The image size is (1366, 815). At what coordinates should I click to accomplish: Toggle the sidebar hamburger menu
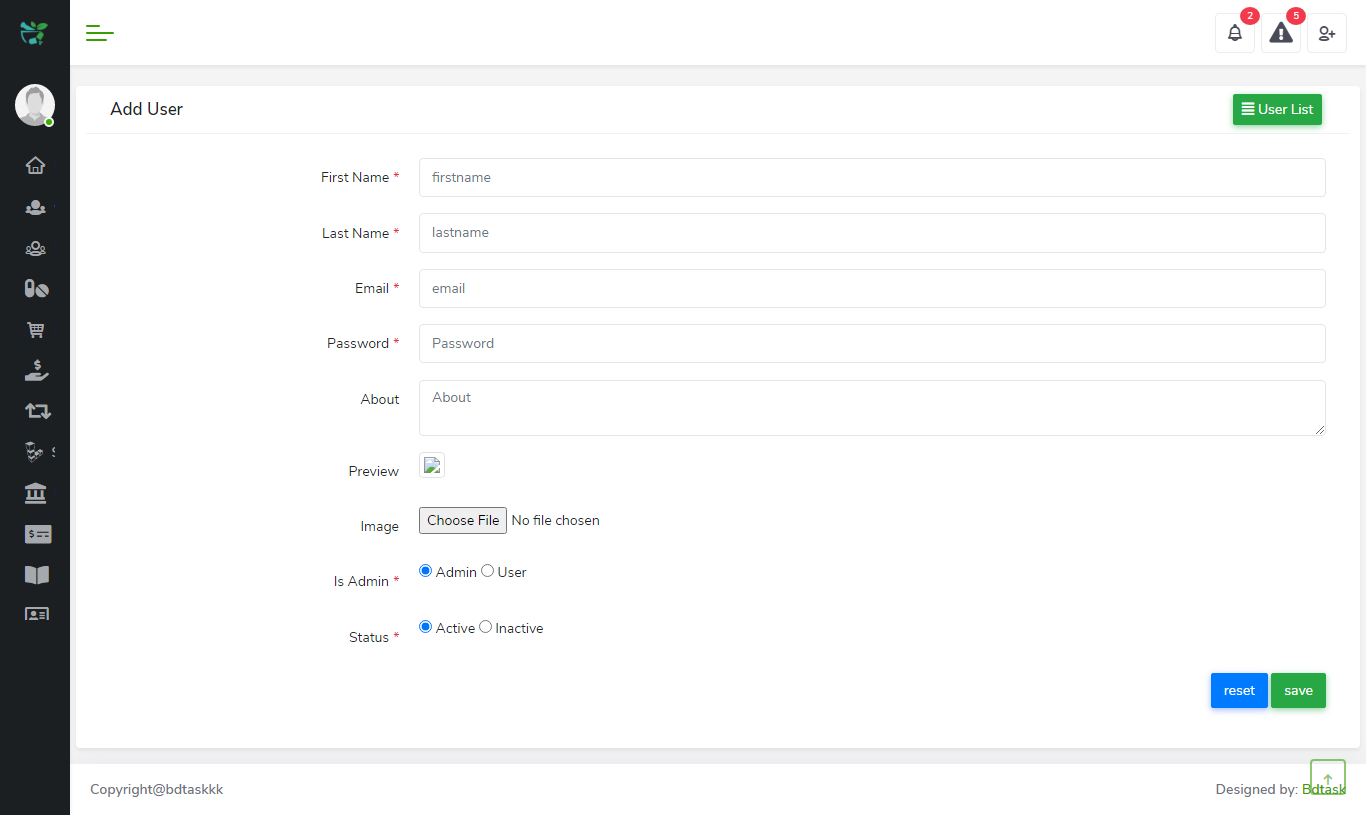[100, 33]
